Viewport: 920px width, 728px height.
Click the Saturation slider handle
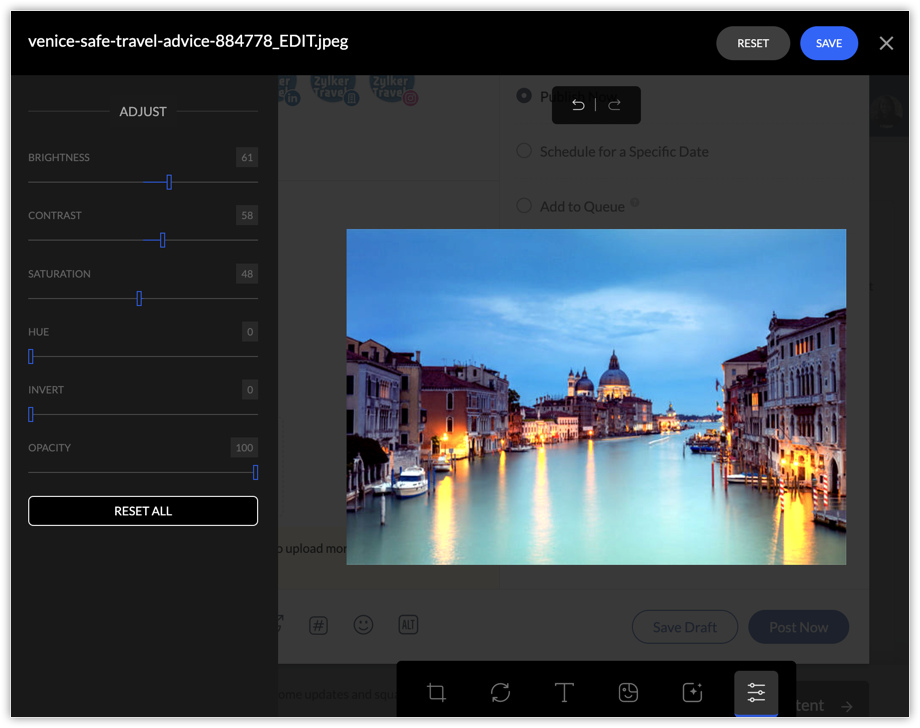click(x=139, y=298)
